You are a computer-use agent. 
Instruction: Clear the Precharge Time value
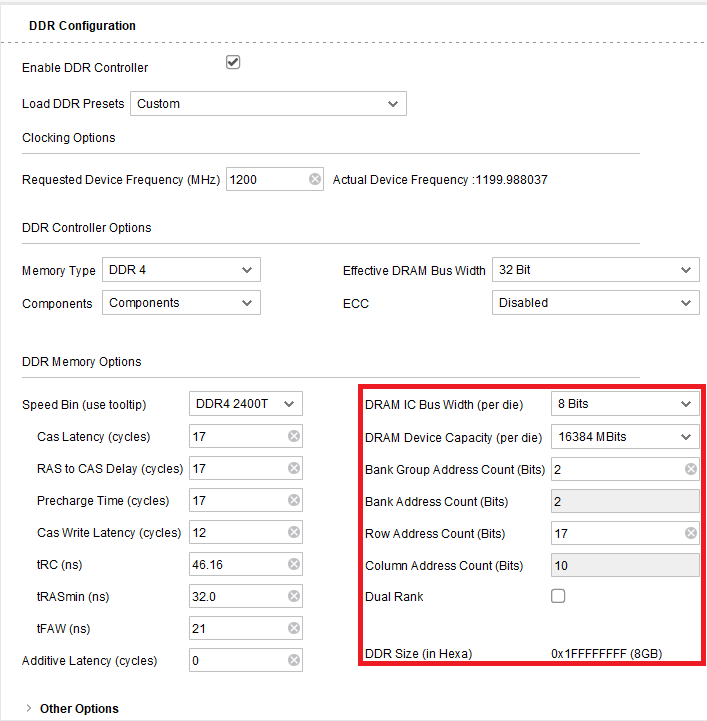[294, 501]
